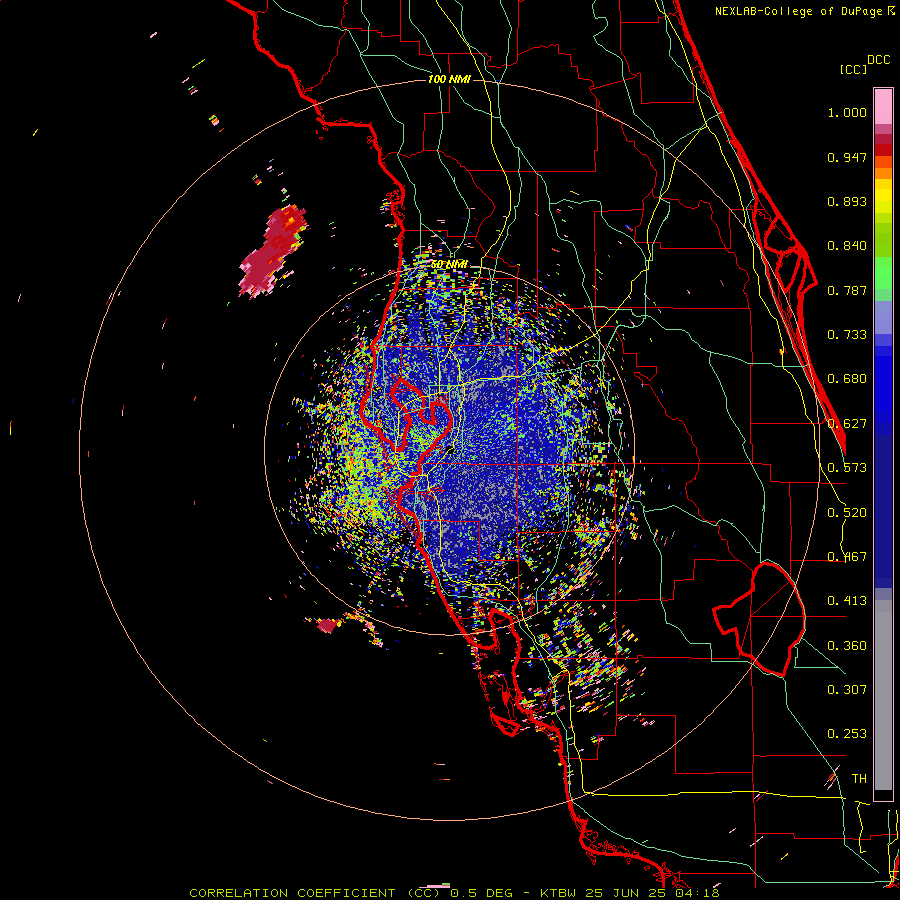Select the 0.733 color scale value
The width and height of the screenshot is (900, 900).
[847, 335]
